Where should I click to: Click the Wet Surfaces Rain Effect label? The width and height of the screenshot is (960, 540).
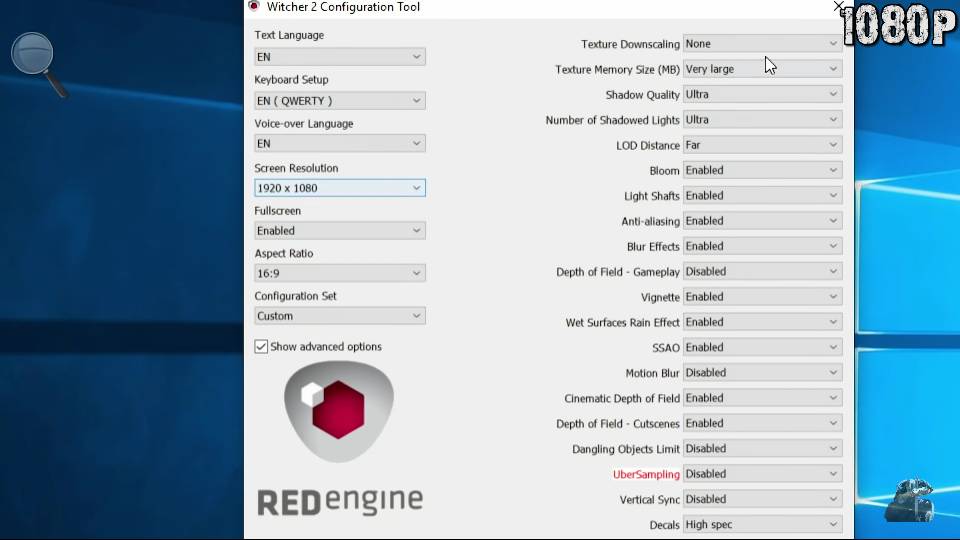622,323
